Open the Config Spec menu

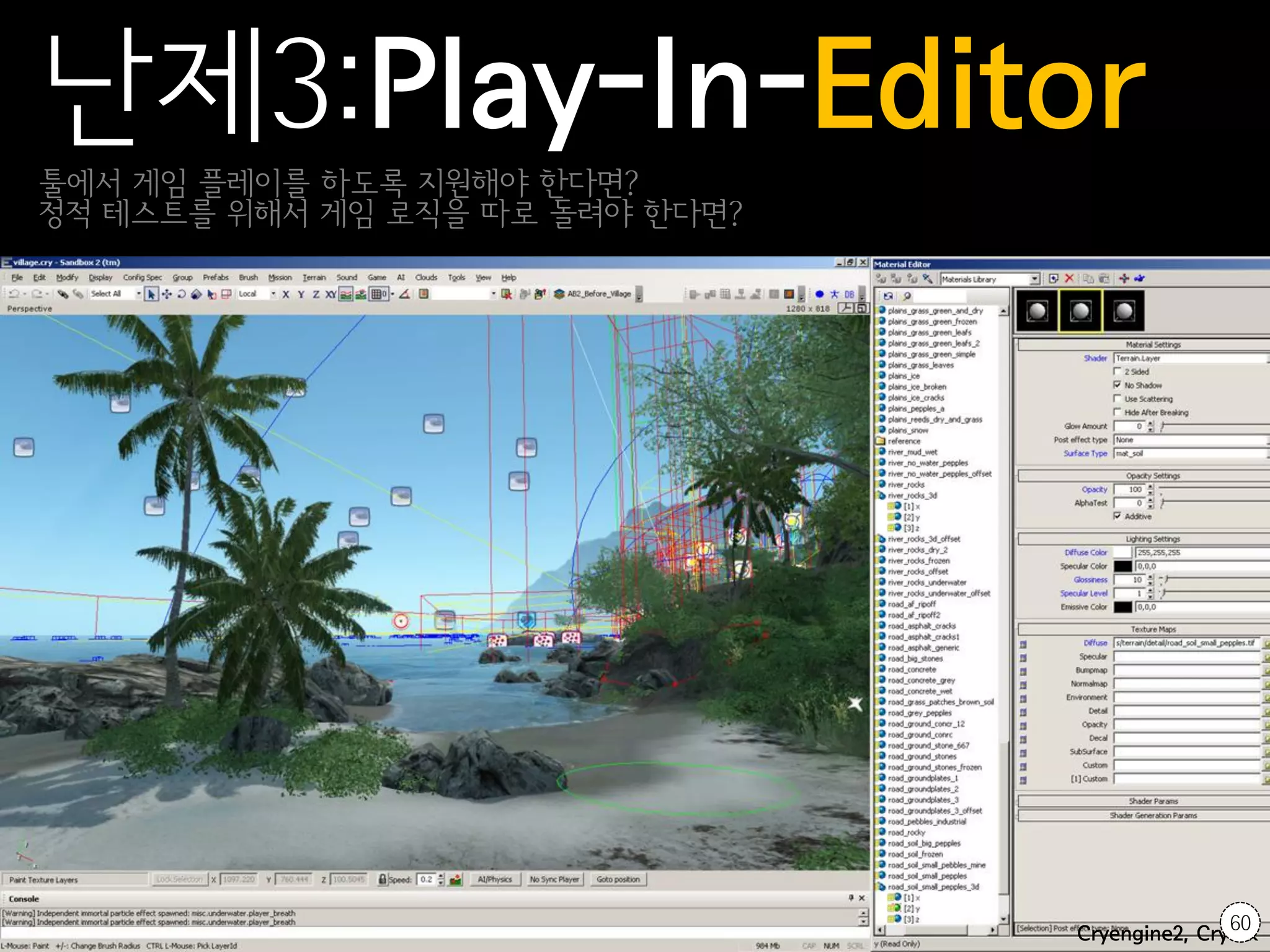[x=142, y=278]
